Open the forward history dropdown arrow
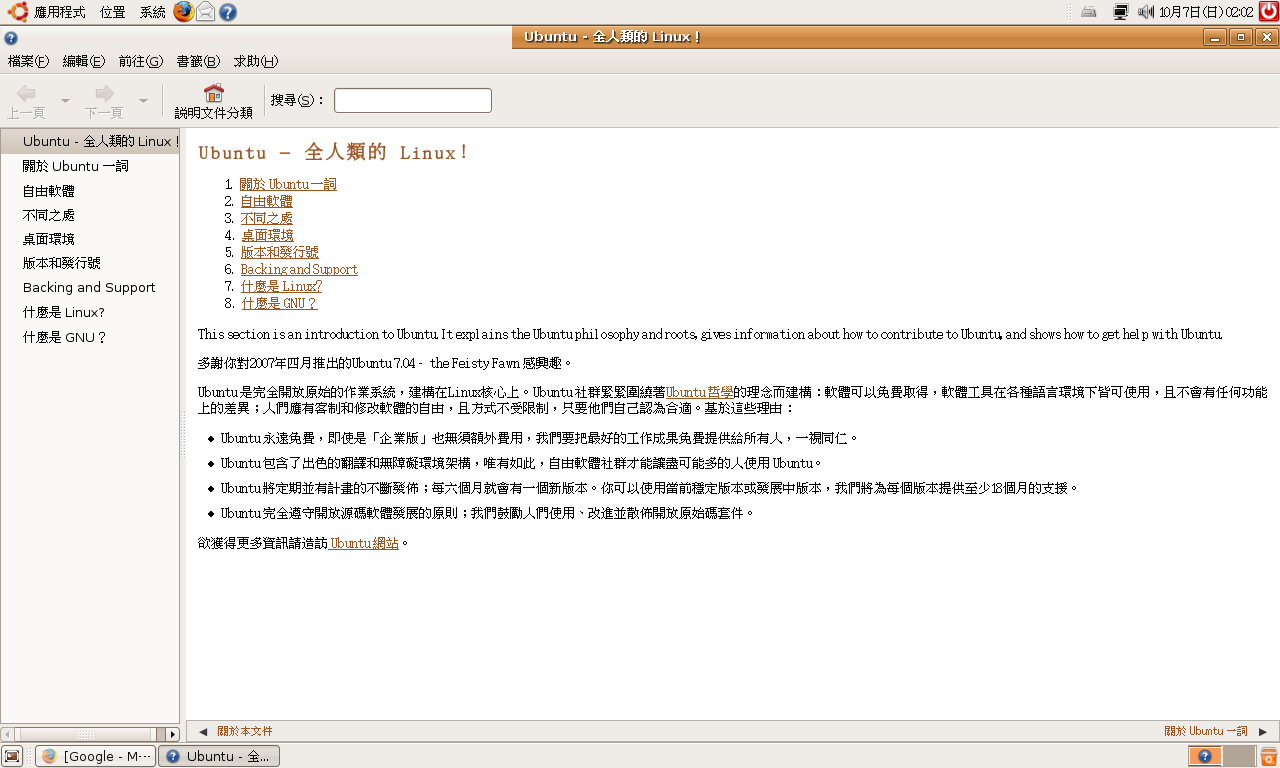The height and width of the screenshot is (768, 1280). [143, 101]
